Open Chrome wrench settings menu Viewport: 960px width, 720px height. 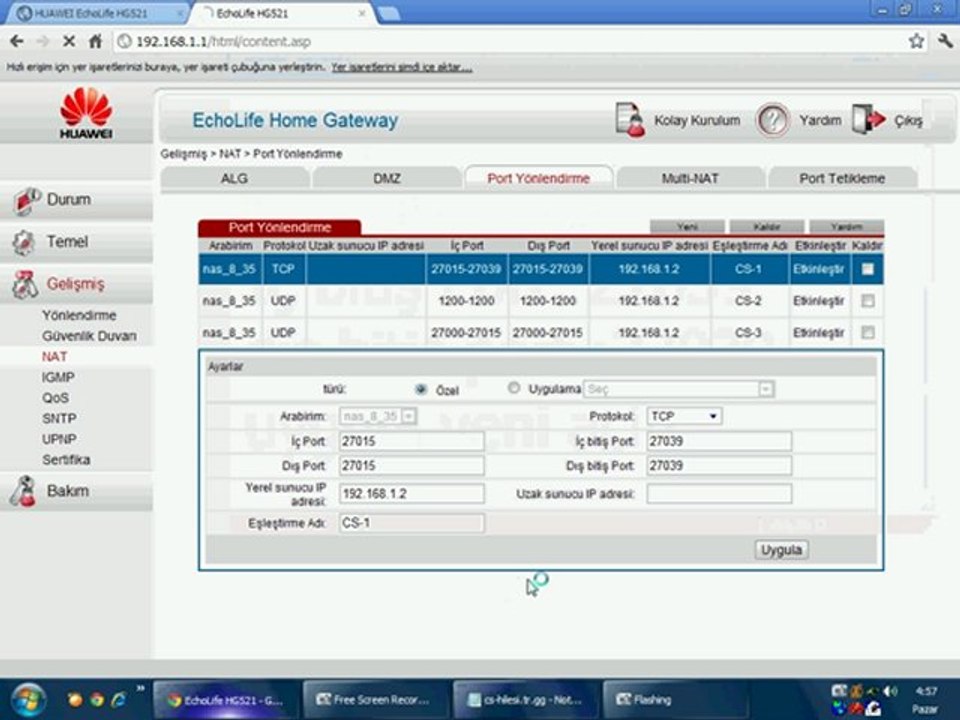pos(945,41)
